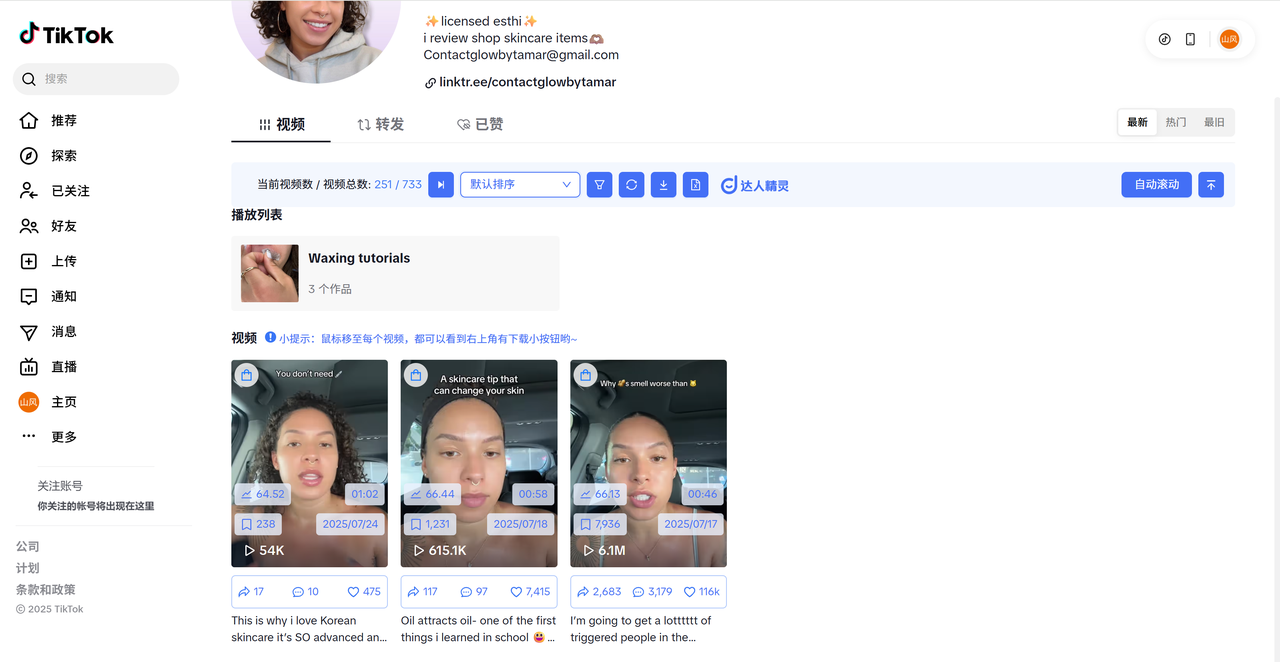Open the linktr.ee/contactglowbytamar link
This screenshot has height=662, width=1280.
(527, 82)
